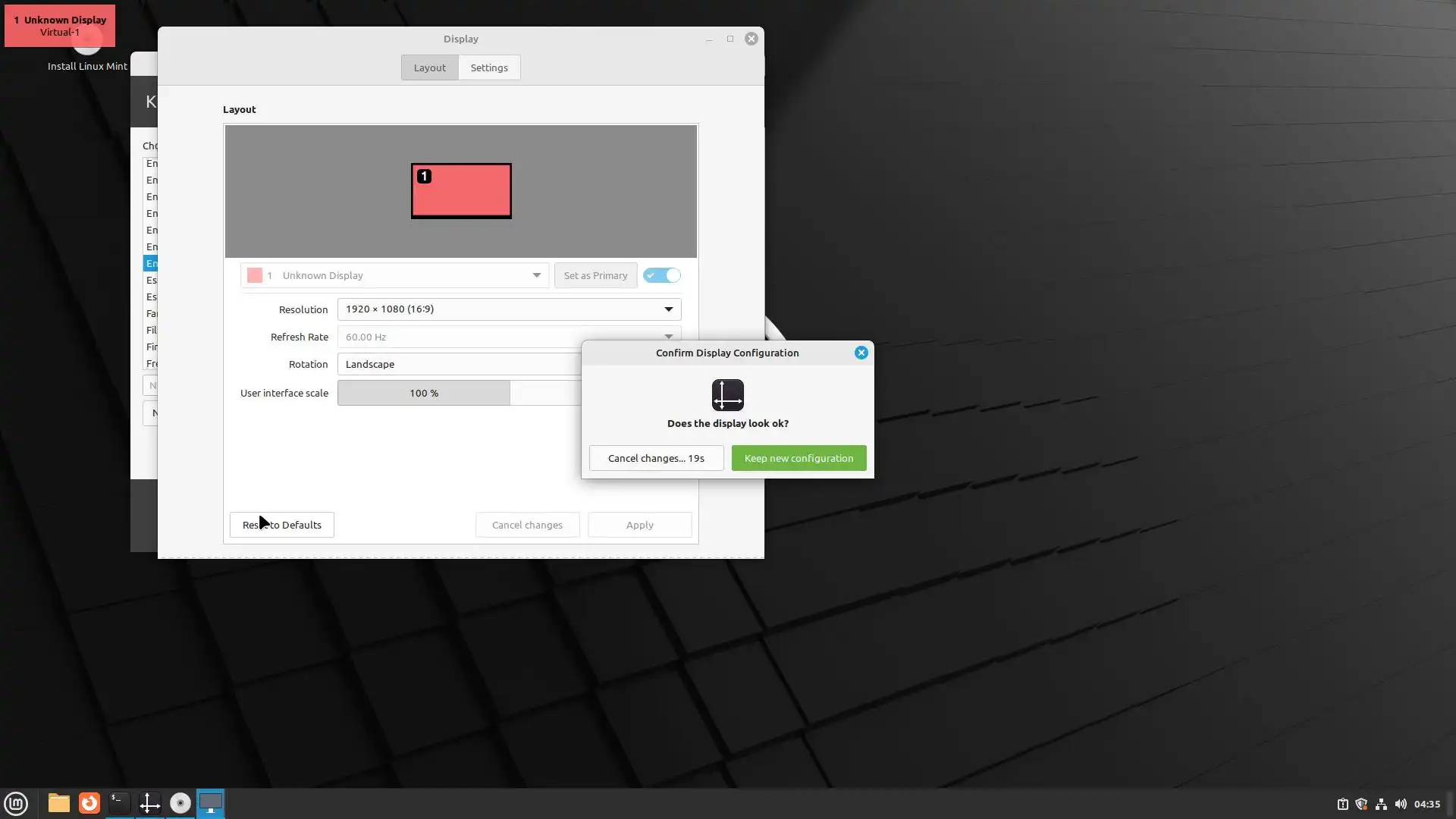Select the 100 % interface scale option
The height and width of the screenshot is (819, 1456).
424,393
